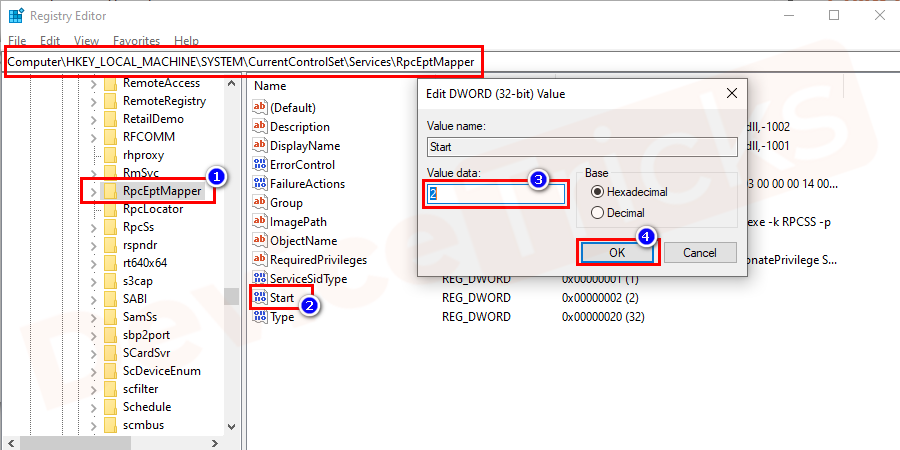Click the RpcSs folder icon
Viewport: 900px width, 450px height.
click(110, 227)
